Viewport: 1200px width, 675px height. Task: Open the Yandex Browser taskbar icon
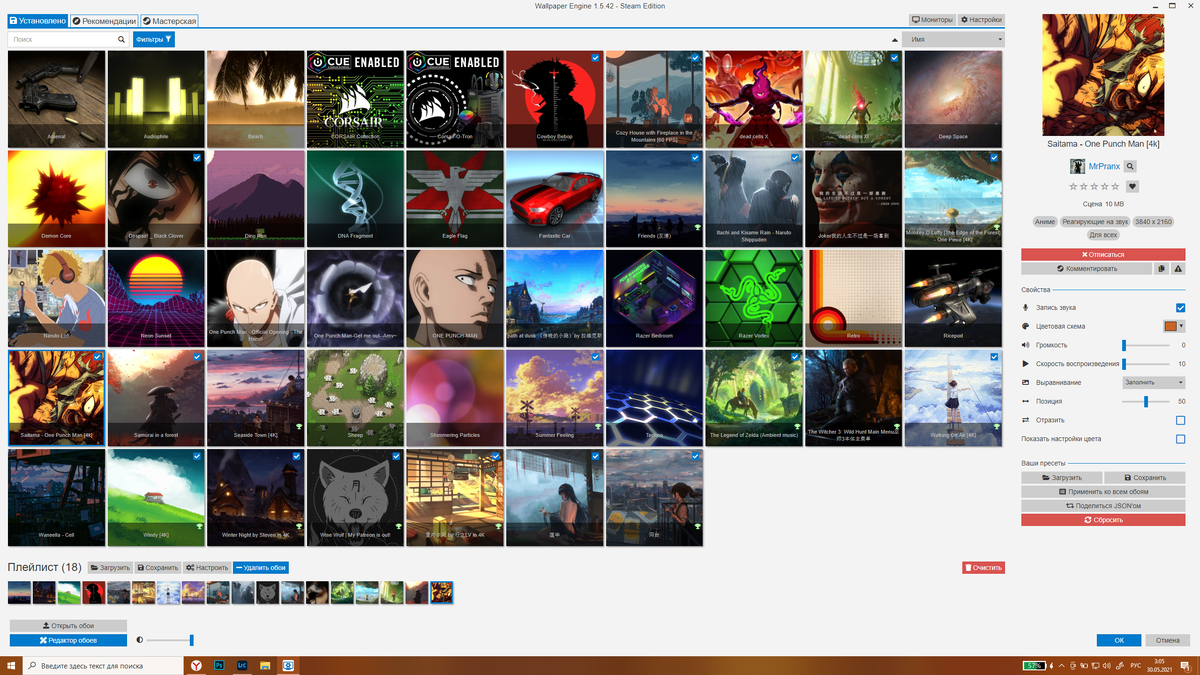coord(196,665)
